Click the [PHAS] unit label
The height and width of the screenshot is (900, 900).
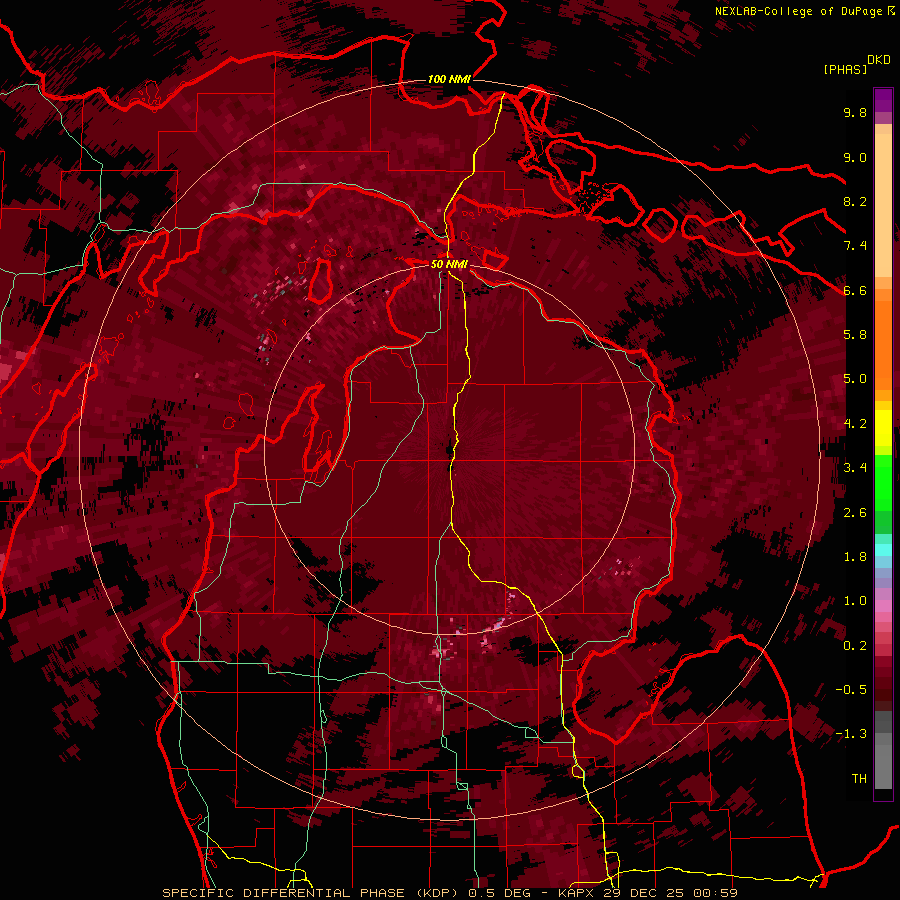pyautogui.click(x=845, y=69)
